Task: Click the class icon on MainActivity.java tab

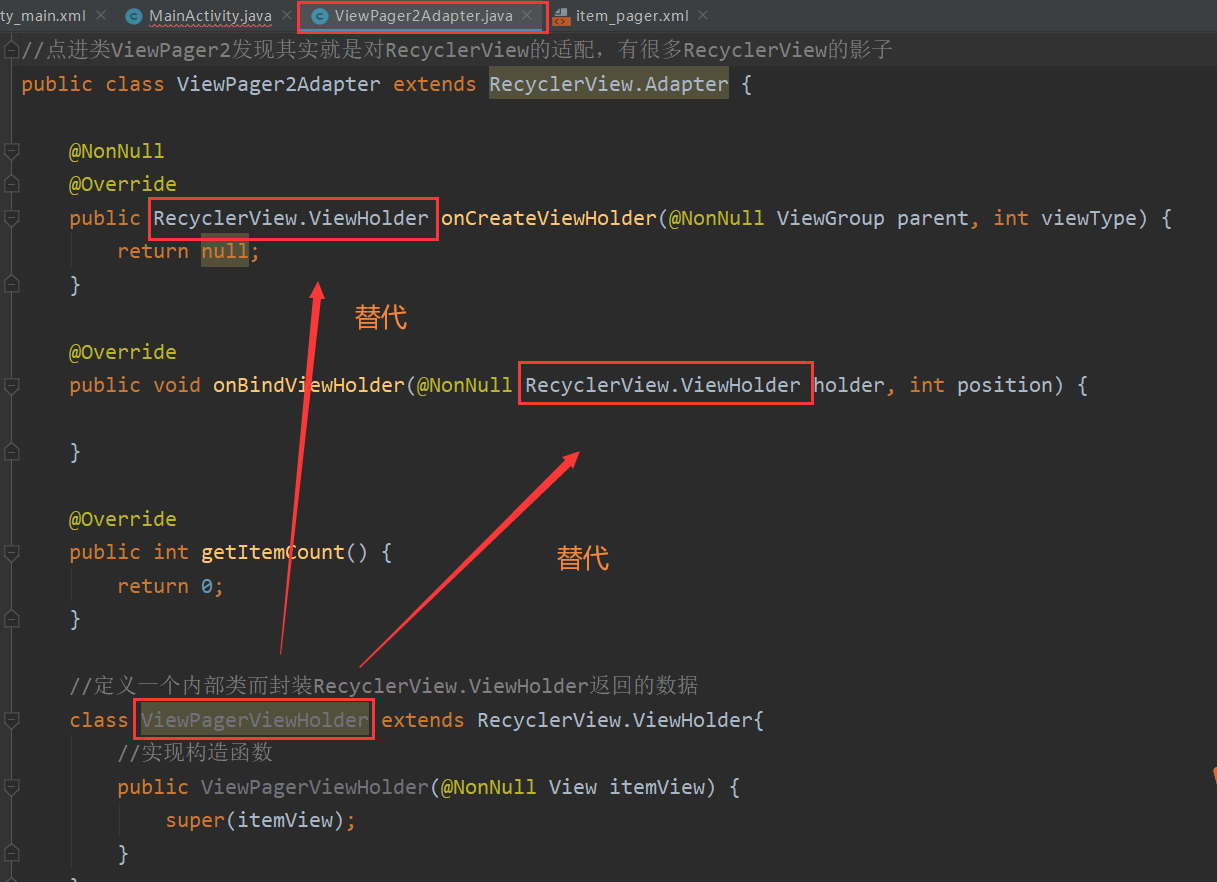Action: [x=134, y=17]
